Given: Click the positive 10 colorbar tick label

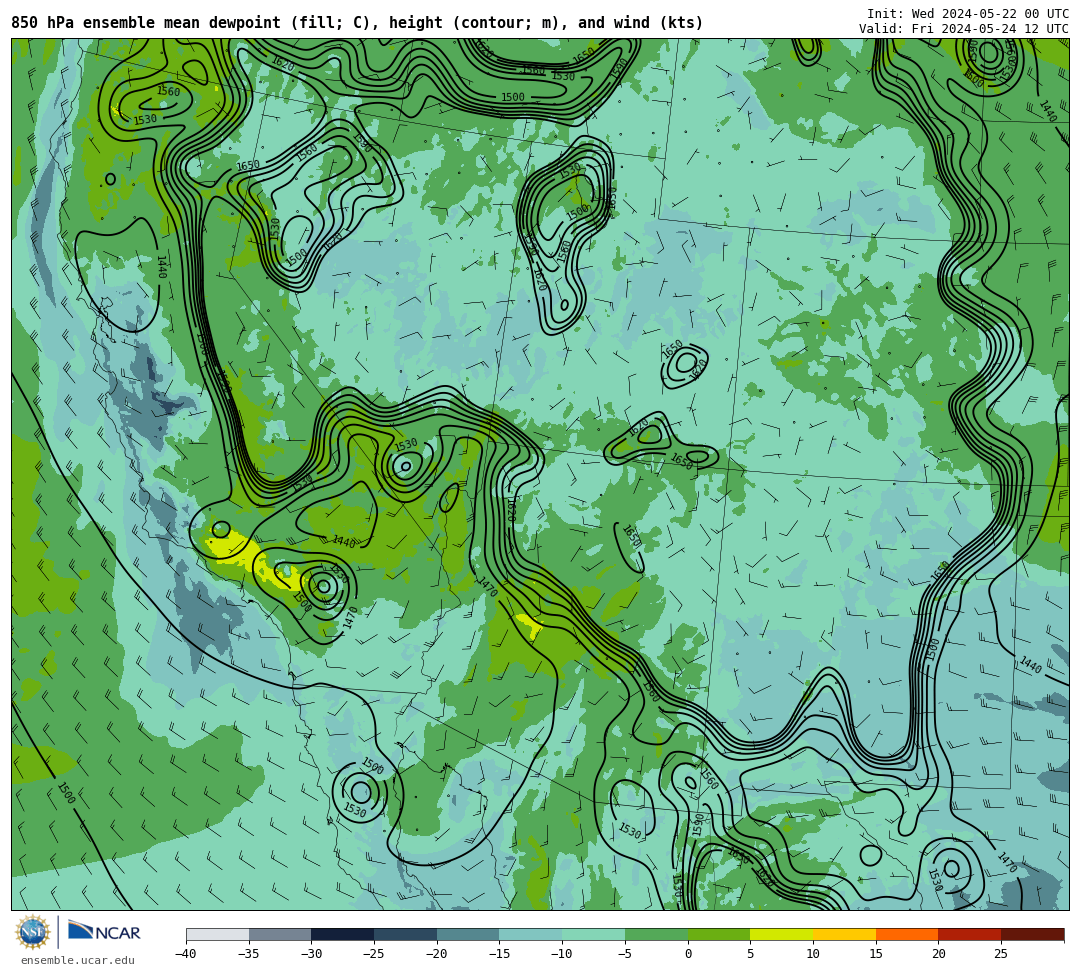Looking at the screenshot, I should (x=813, y=954).
